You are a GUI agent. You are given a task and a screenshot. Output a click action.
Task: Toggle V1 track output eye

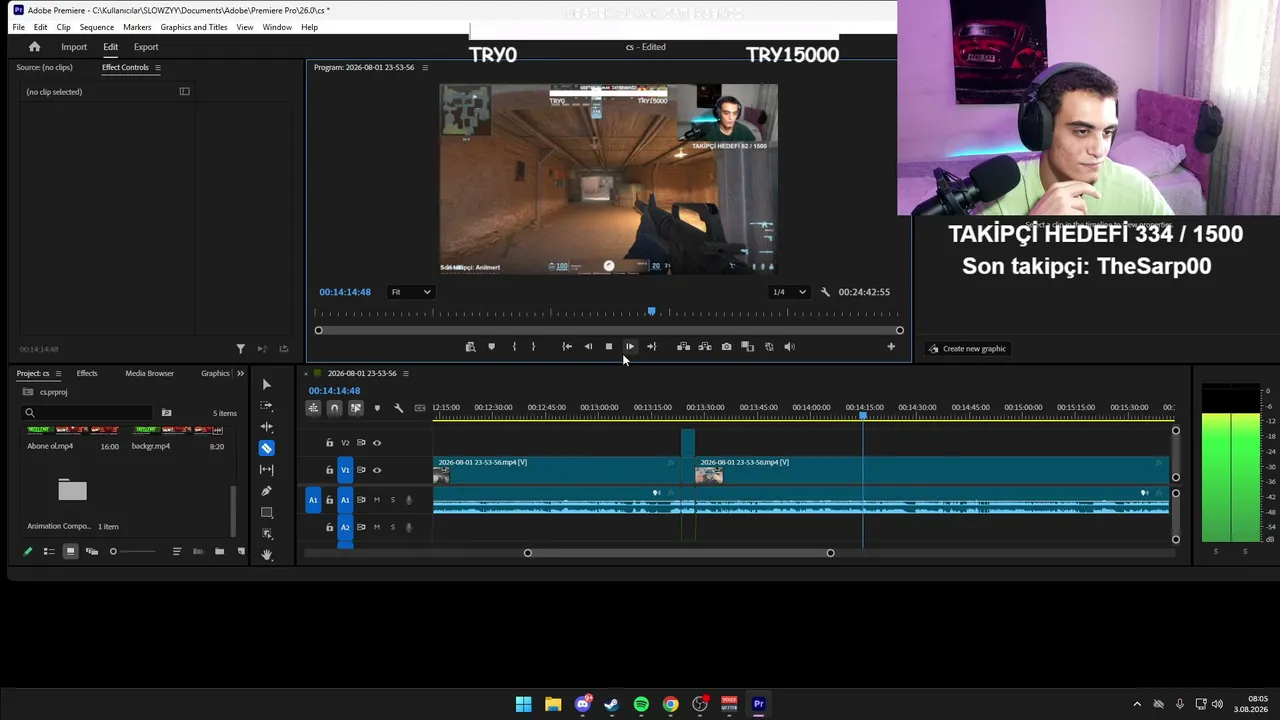(x=377, y=470)
